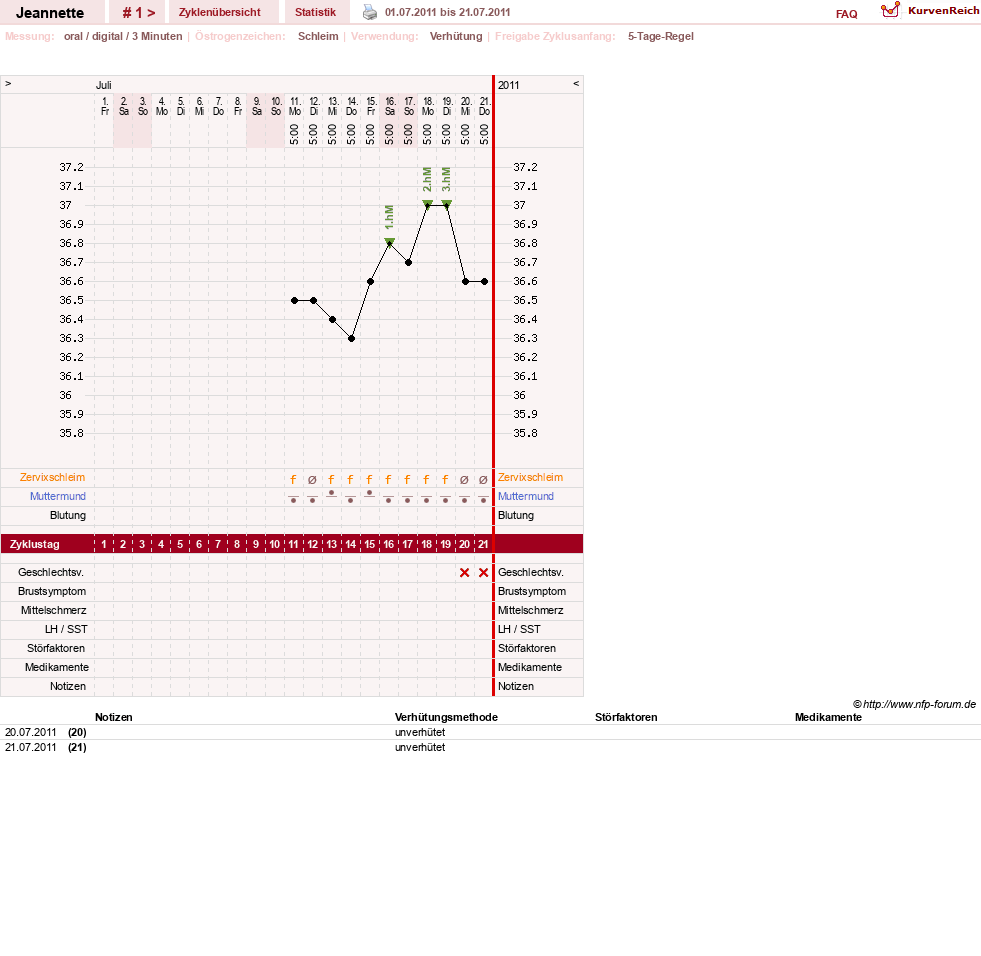Open the FAQ link
Screen dimensions: 981x956
(846, 14)
